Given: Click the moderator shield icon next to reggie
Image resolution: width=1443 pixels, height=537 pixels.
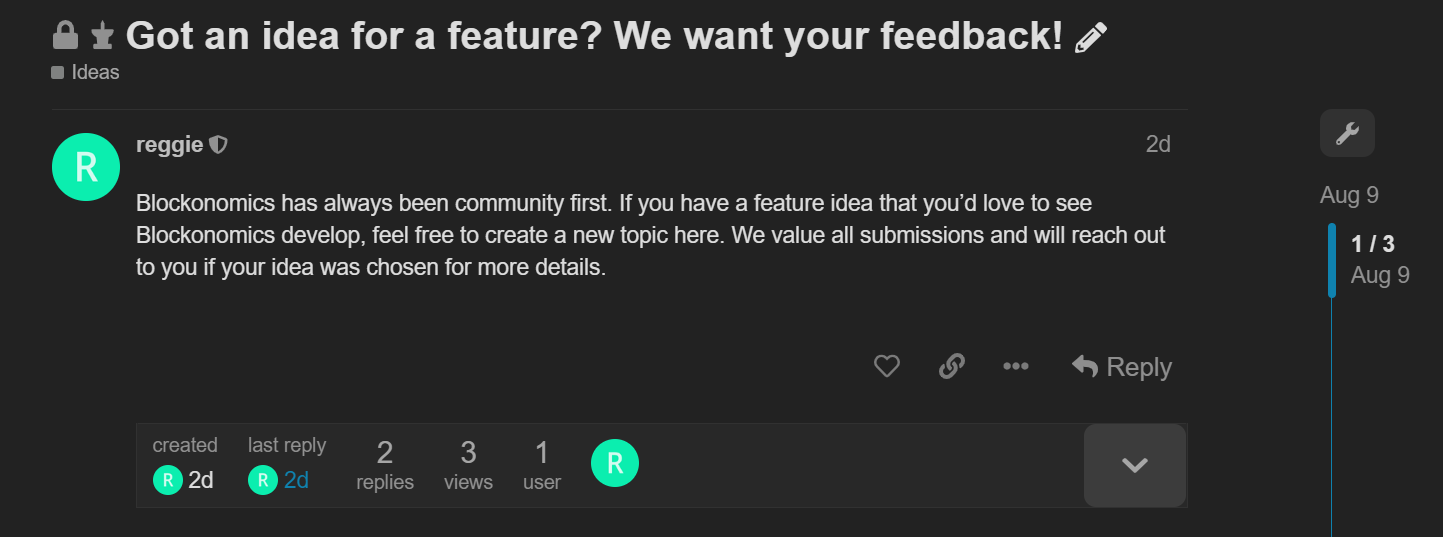Looking at the screenshot, I should coord(219,145).
